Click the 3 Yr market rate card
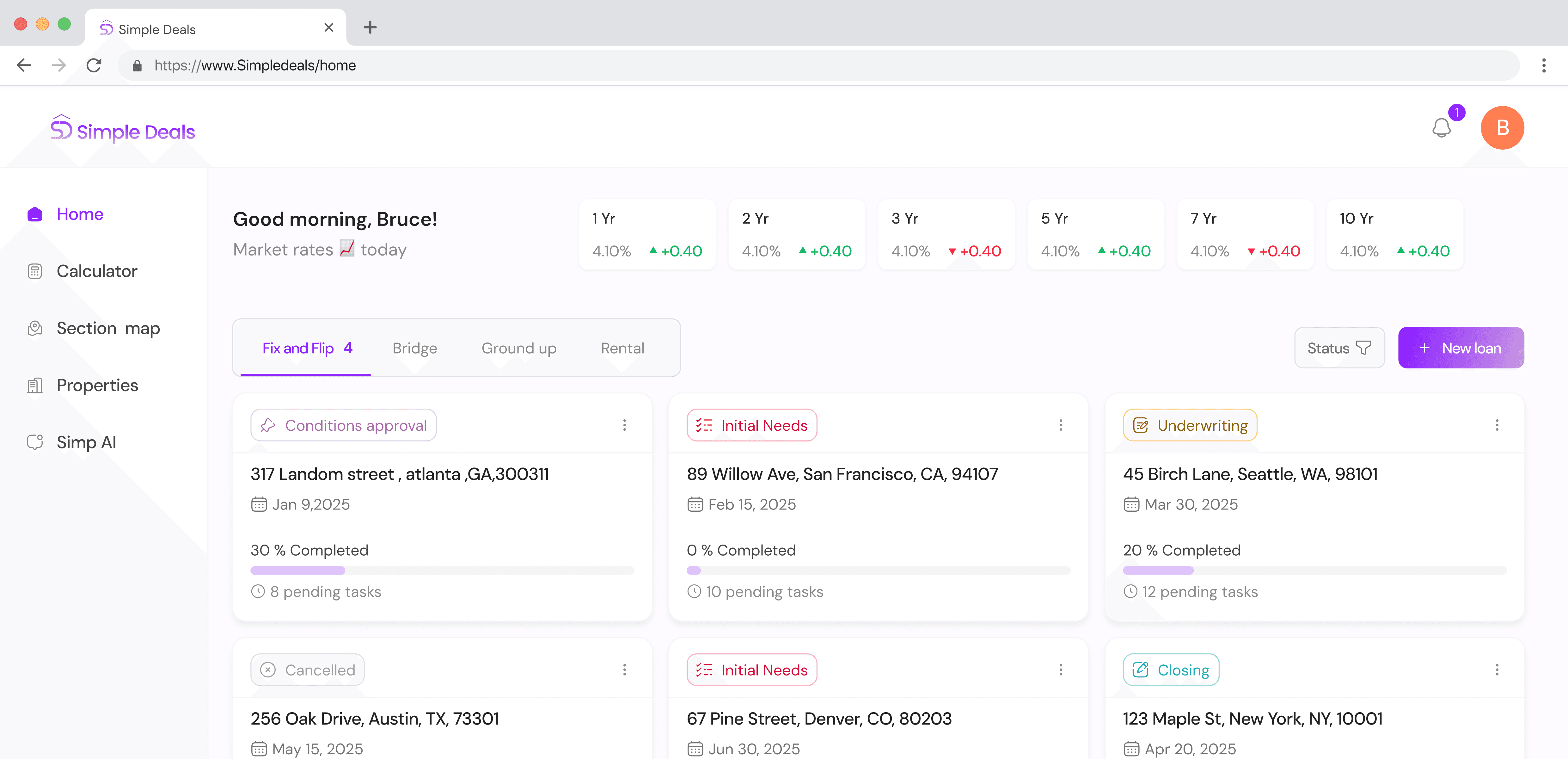The height and width of the screenshot is (759, 1568). 946,235
